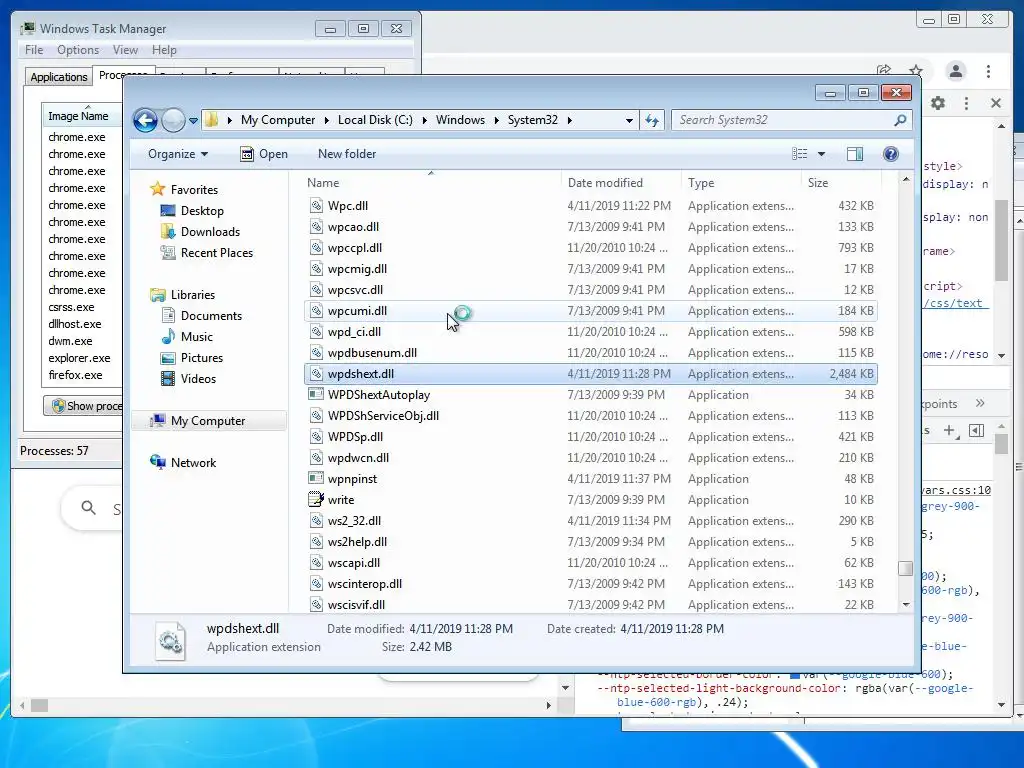
Task: Select firefox.exe process in Task Manager
Action: point(75,375)
